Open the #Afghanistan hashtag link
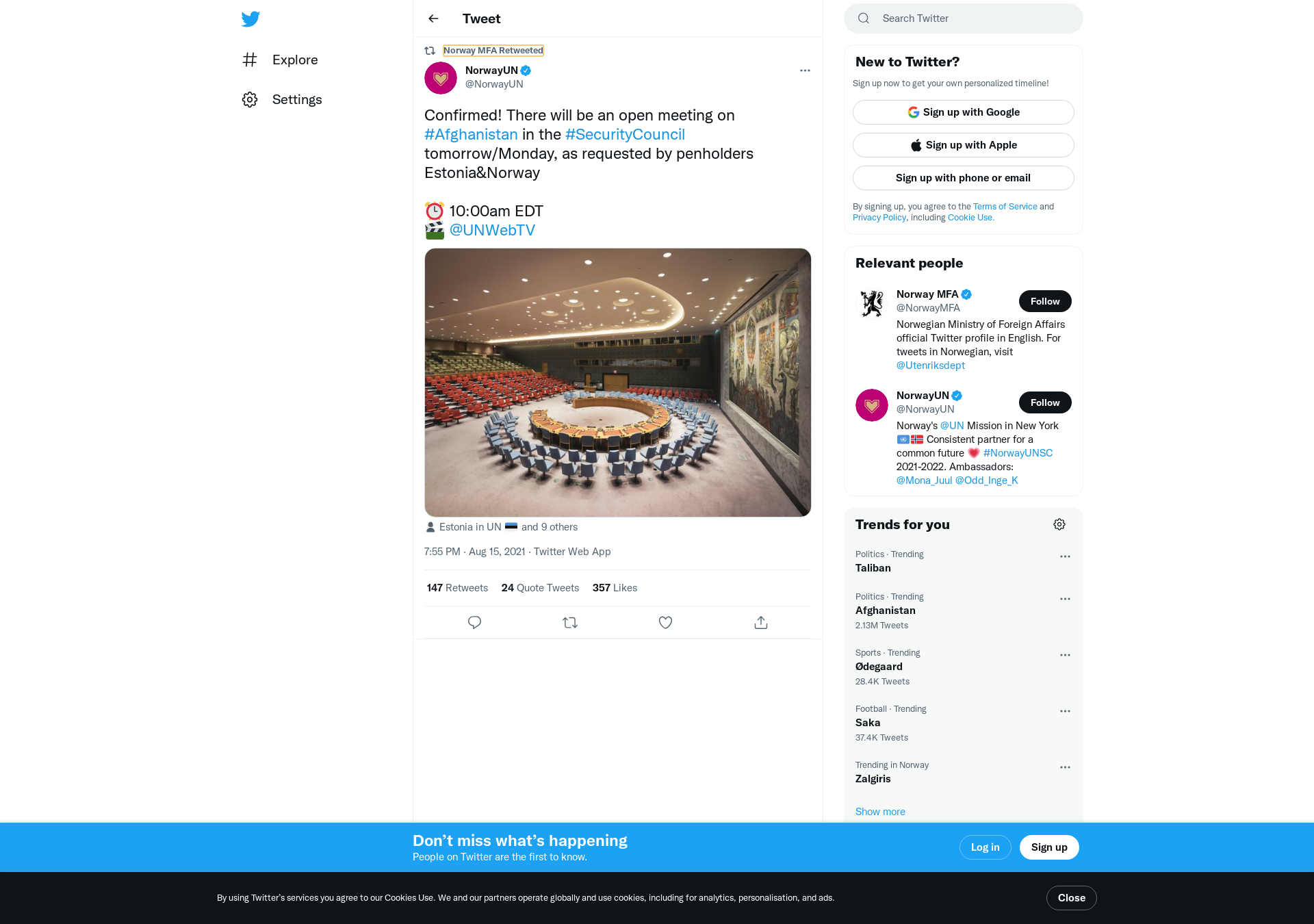Viewport: 1314px width, 924px height. click(471, 134)
